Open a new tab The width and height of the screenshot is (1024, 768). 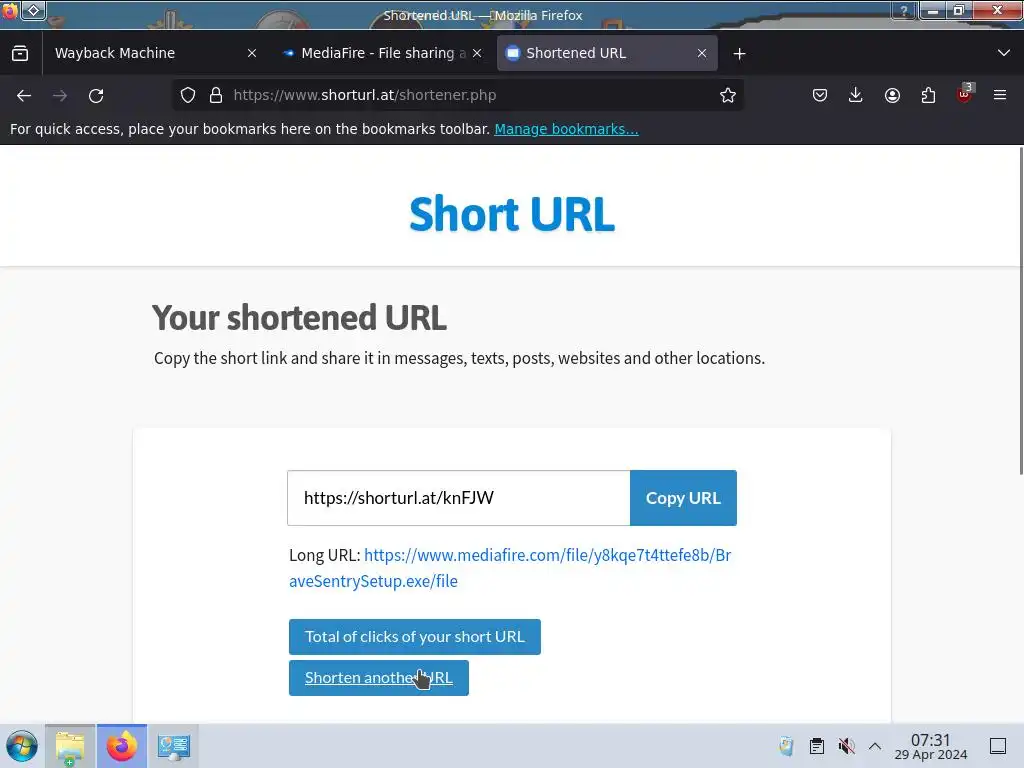[x=739, y=54]
